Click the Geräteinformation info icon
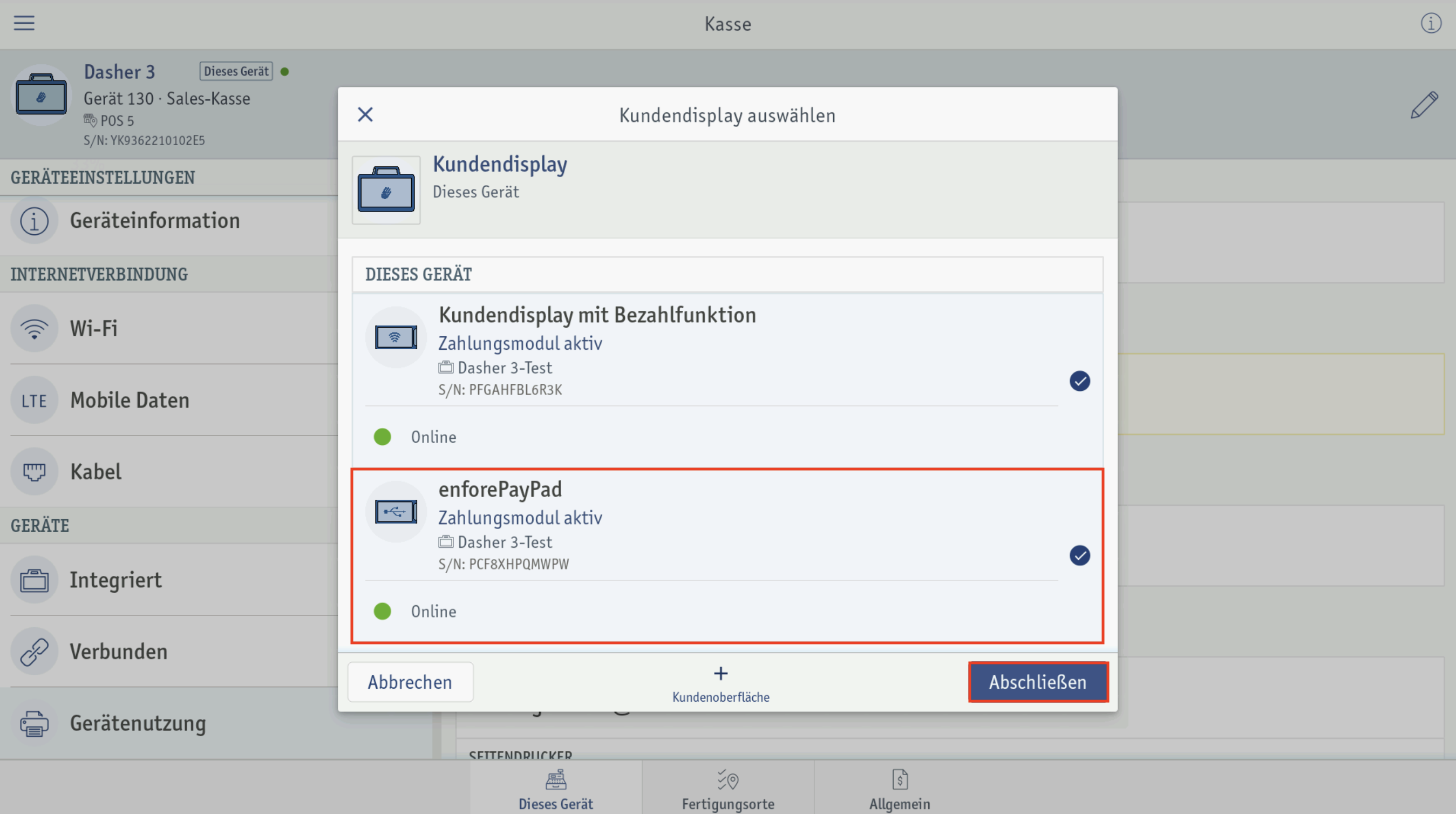1456x814 pixels. pyautogui.click(x=35, y=220)
